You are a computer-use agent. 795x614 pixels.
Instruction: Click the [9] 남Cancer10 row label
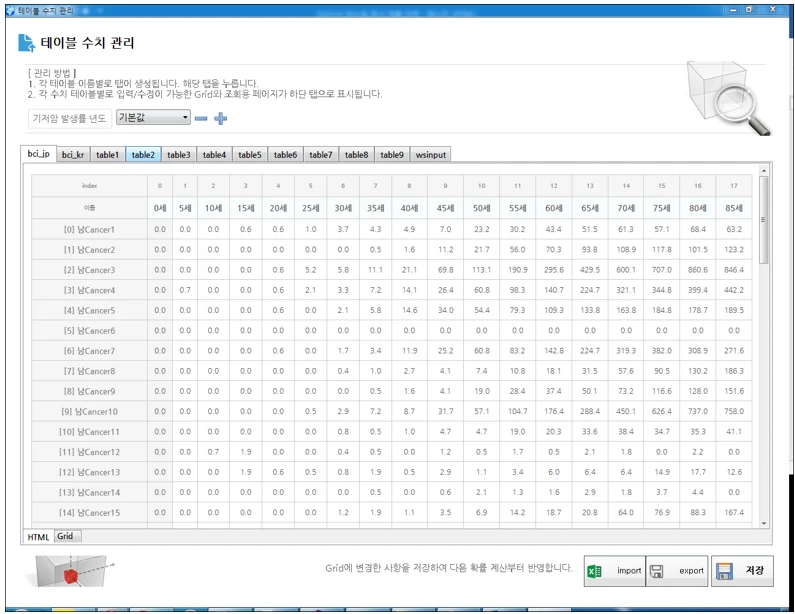pyautogui.click(x=89, y=412)
